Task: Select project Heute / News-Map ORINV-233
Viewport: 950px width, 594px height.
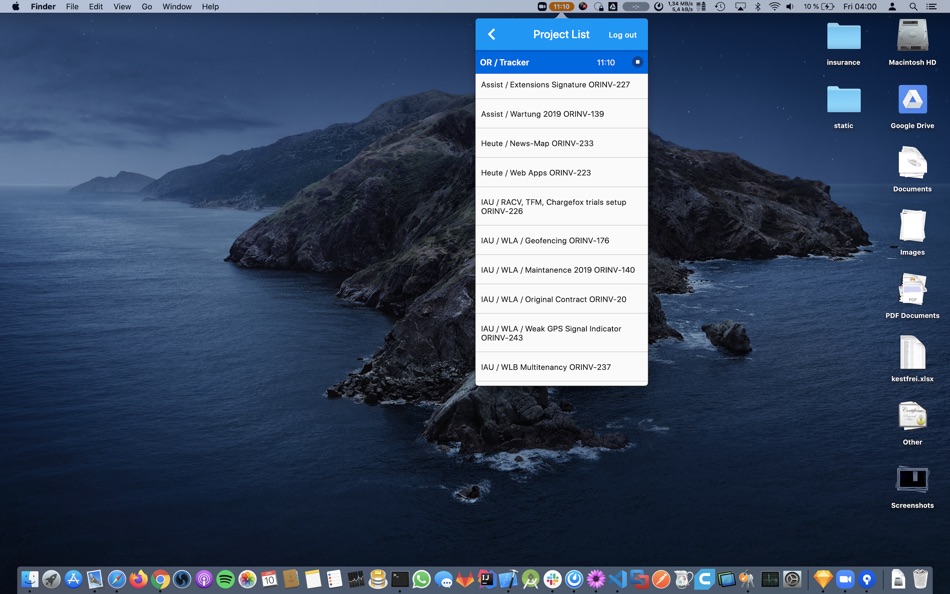Action: click(x=562, y=144)
